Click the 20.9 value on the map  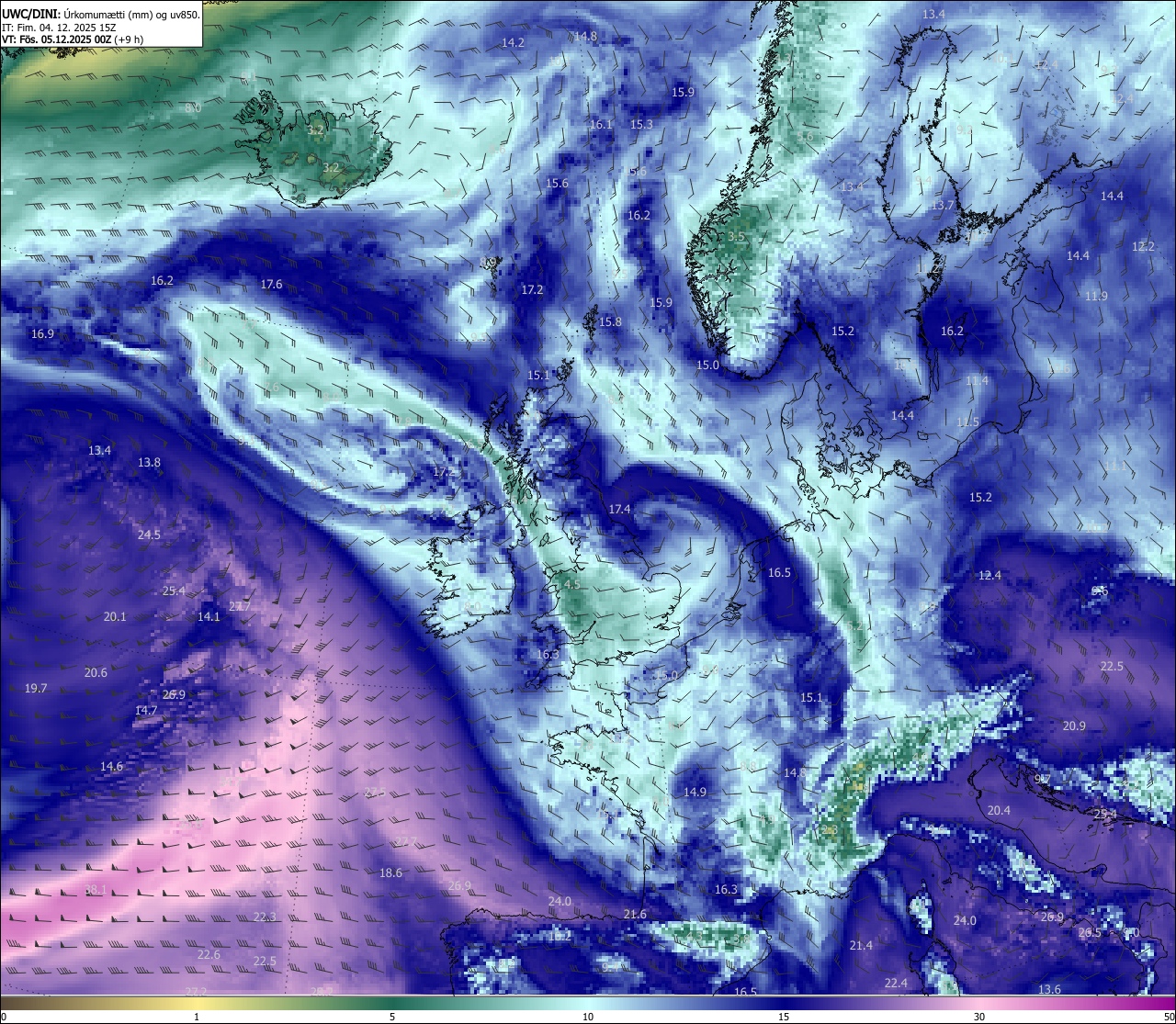(x=1074, y=726)
